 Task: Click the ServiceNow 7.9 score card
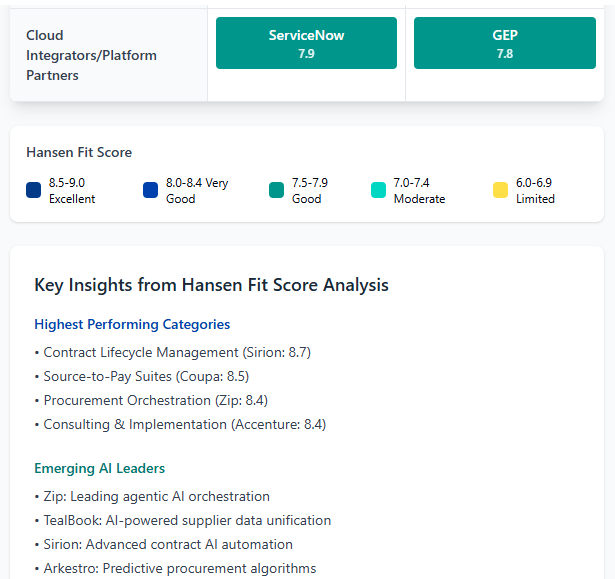click(x=306, y=44)
